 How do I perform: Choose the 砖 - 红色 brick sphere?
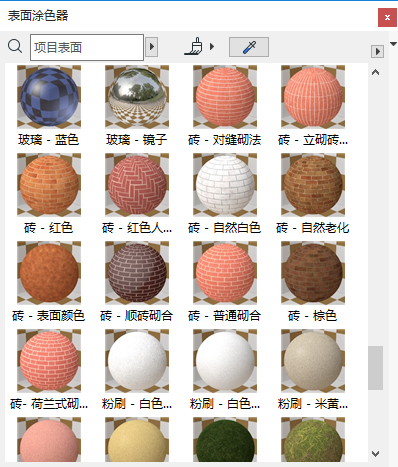[49, 185]
